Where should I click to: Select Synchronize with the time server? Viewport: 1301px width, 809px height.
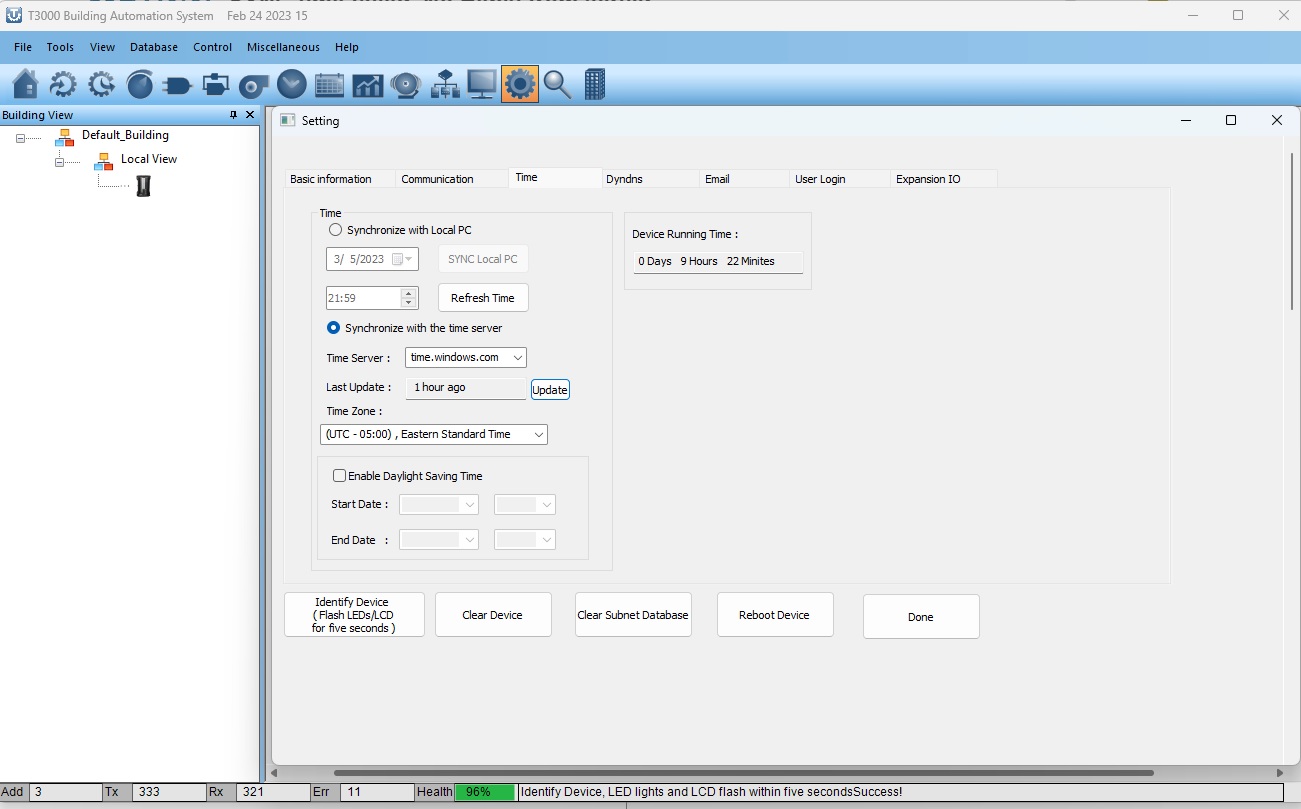click(x=332, y=327)
